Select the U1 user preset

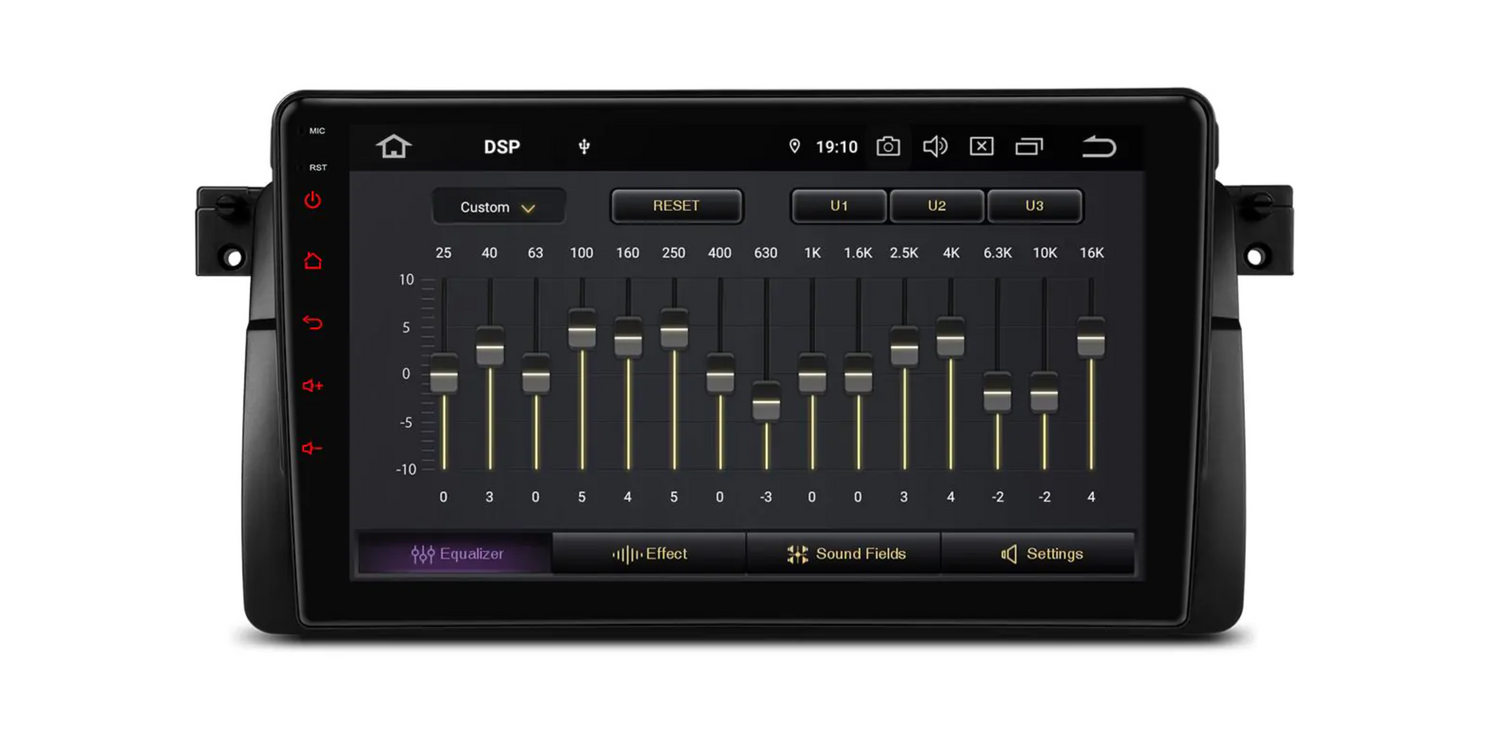click(x=838, y=206)
